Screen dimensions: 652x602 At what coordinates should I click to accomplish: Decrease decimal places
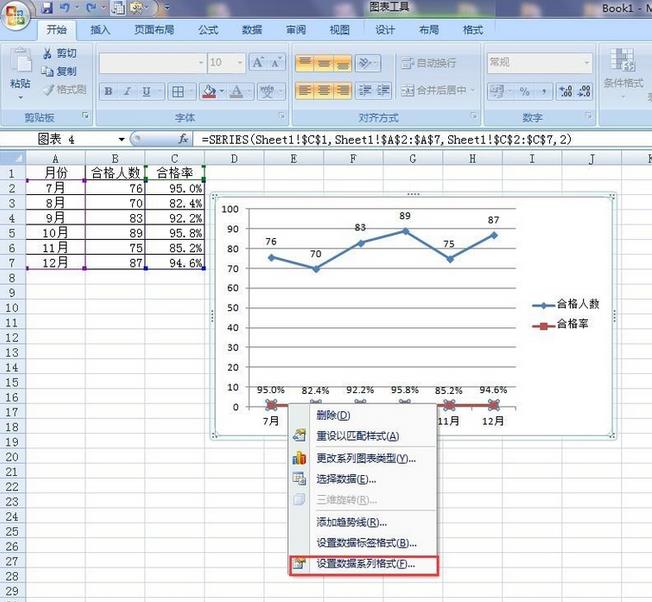tap(584, 91)
